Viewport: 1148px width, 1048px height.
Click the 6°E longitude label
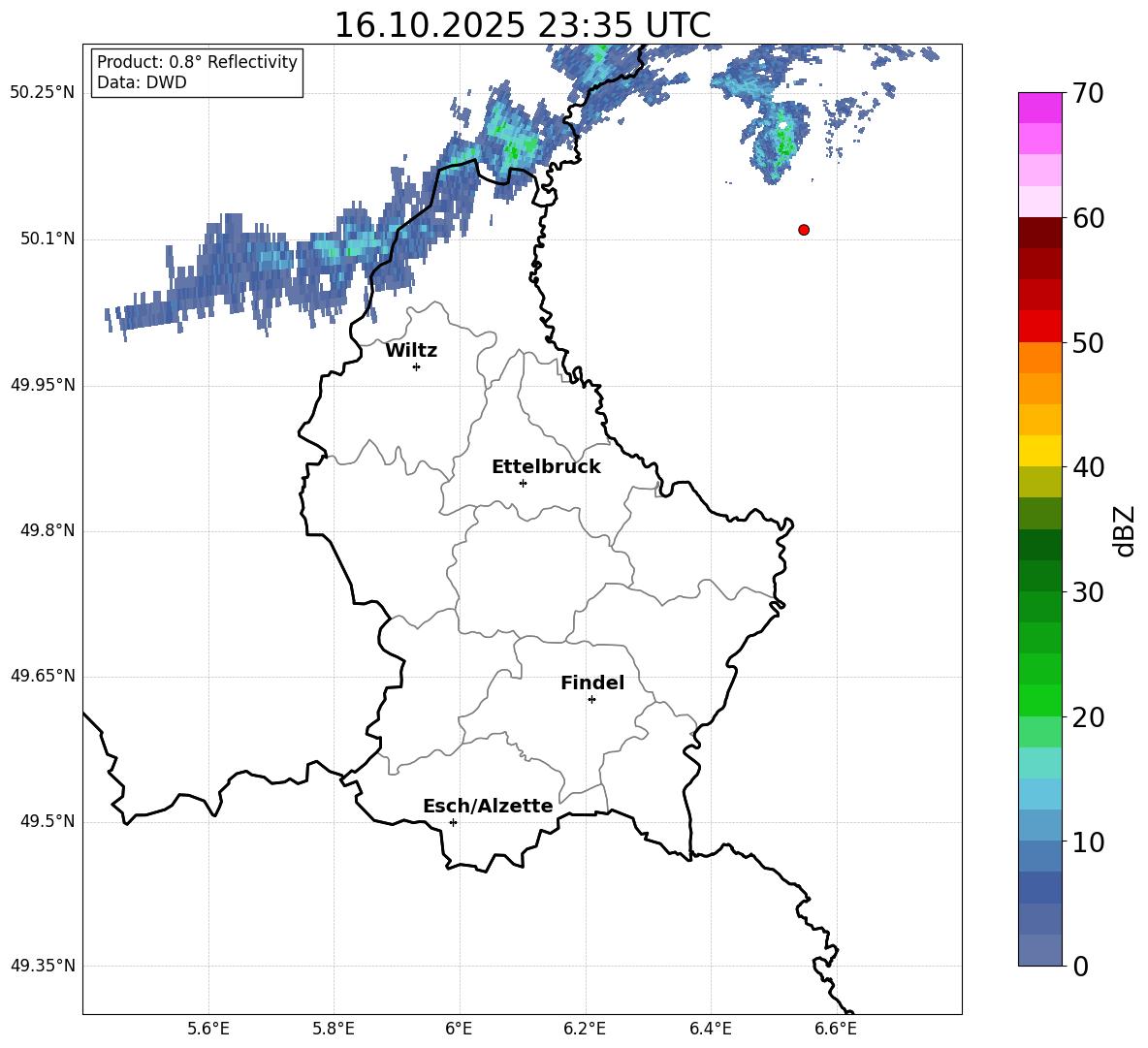[x=459, y=1029]
